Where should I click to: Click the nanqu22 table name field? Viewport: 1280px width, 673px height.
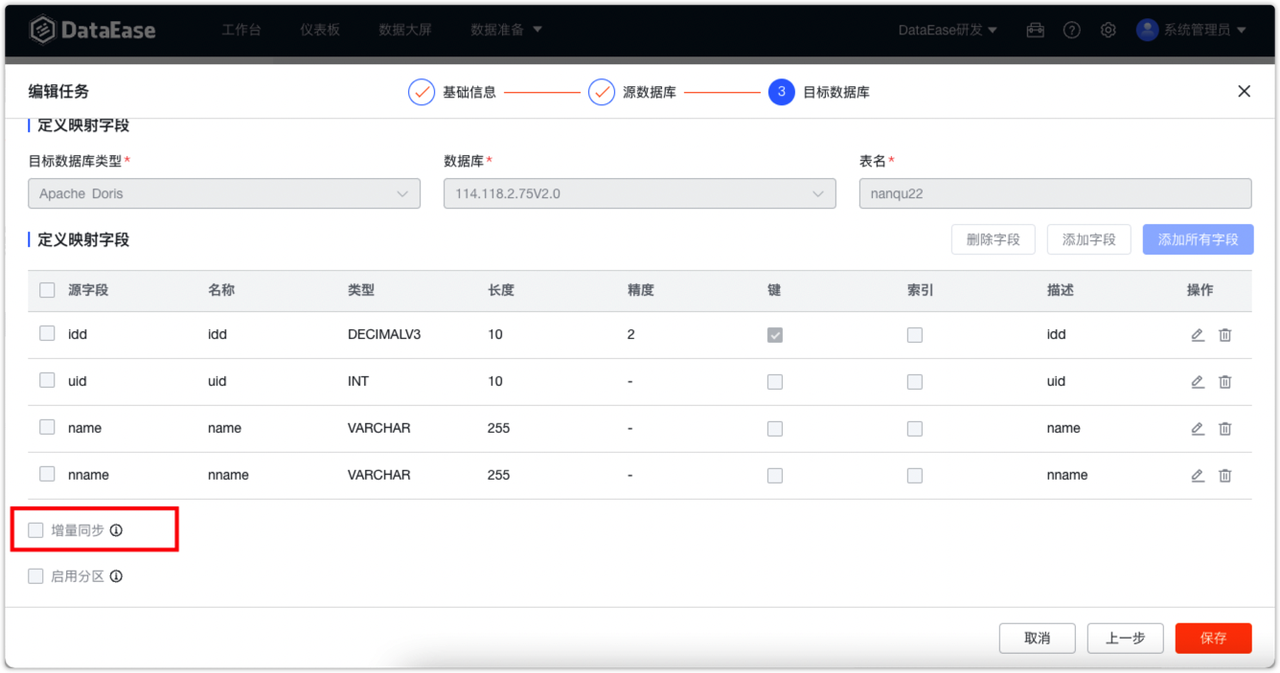1055,193
